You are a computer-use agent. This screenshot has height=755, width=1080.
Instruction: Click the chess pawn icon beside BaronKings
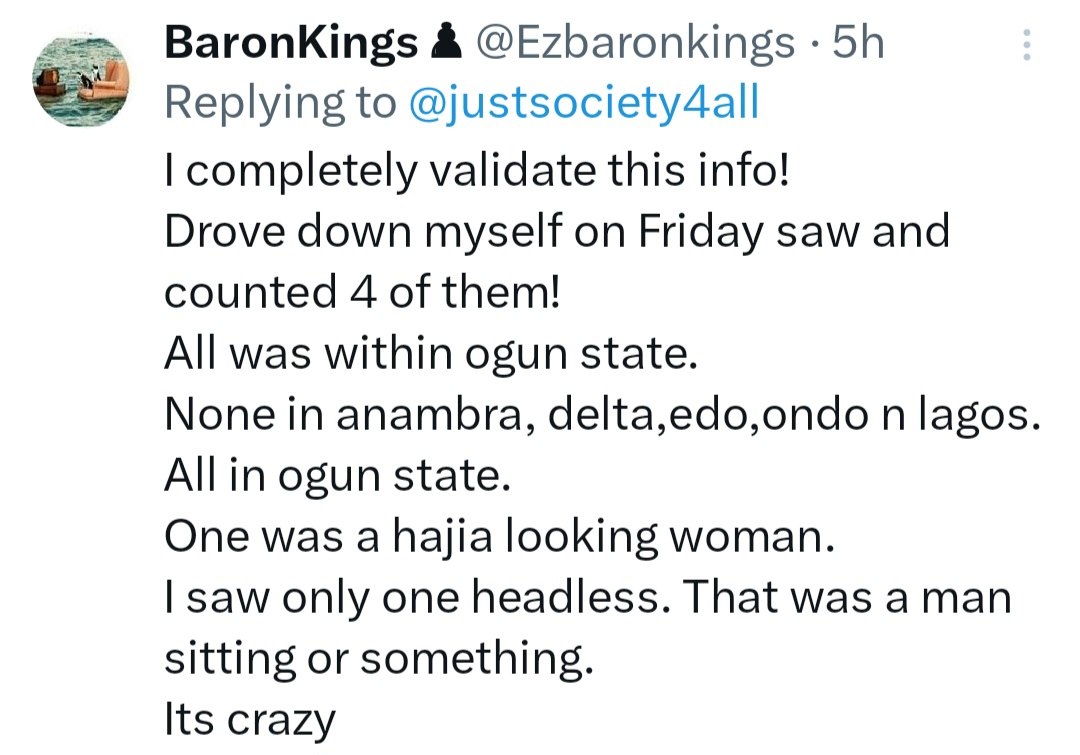(442, 45)
